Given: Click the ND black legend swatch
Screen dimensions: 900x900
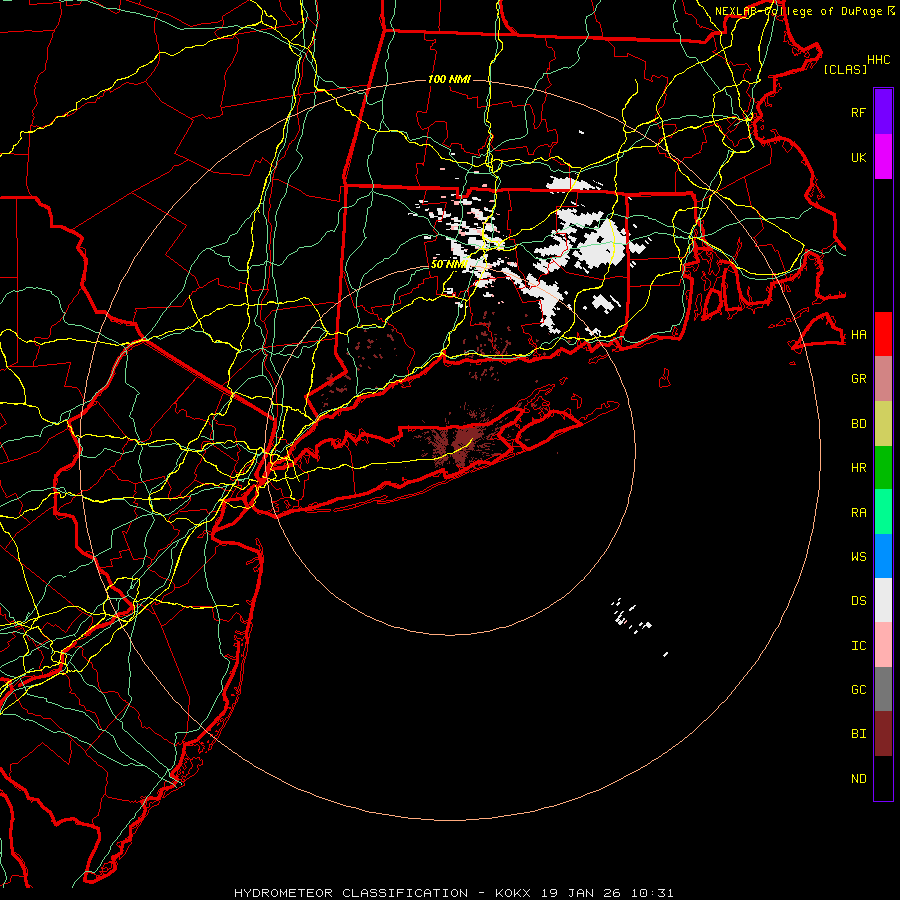Looking at the screenshot, I should 883,778.
